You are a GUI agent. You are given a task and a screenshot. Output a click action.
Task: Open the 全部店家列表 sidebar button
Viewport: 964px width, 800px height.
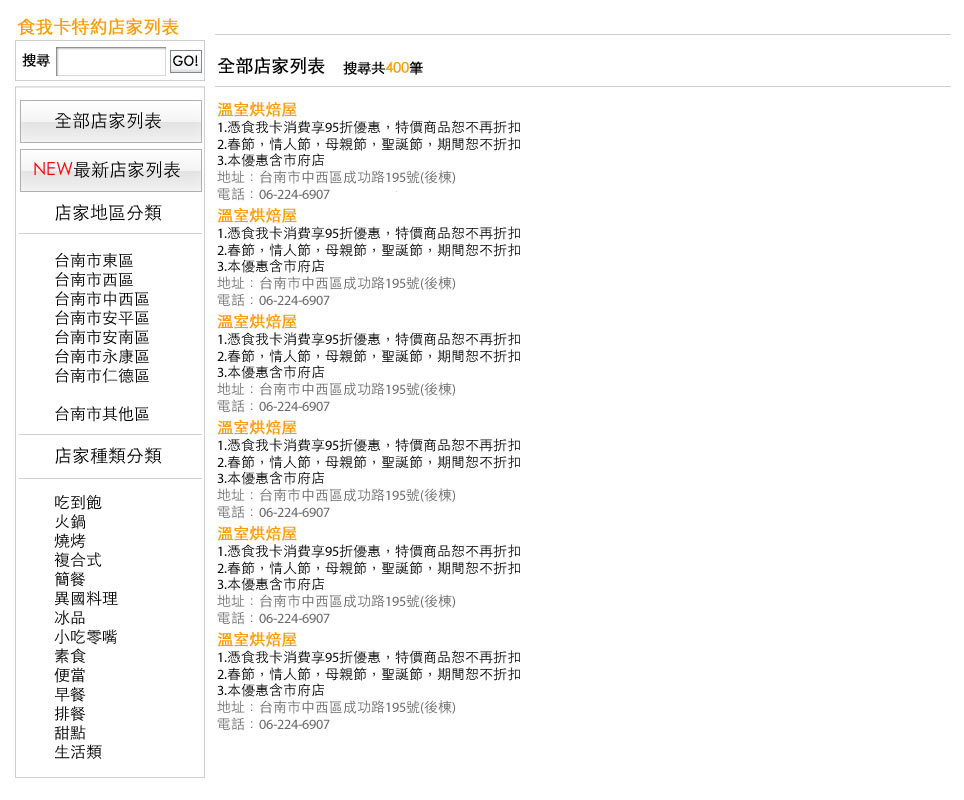click(x=111, y=121)
